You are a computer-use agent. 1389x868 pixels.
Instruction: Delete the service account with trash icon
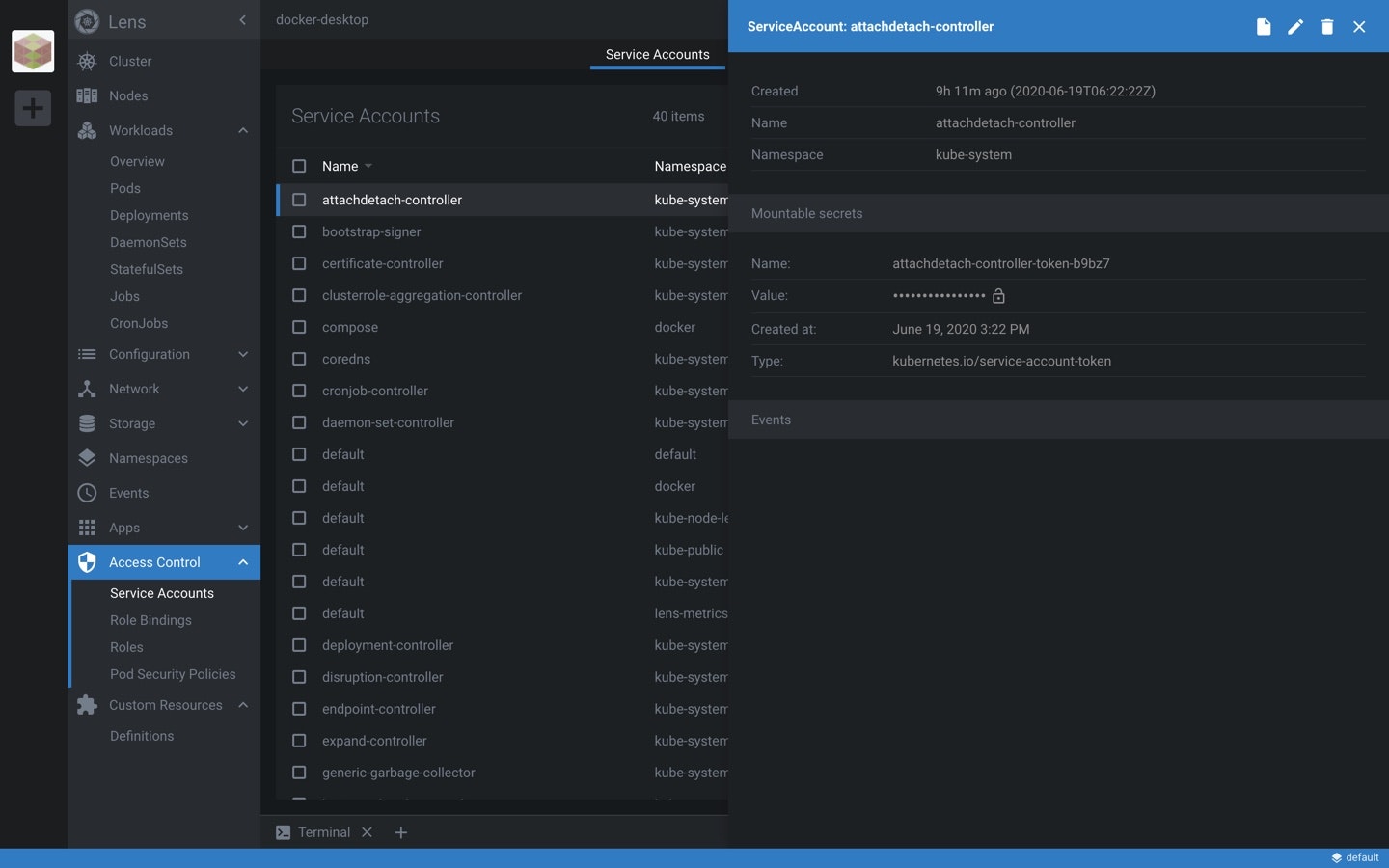(x=1327, y=26)
